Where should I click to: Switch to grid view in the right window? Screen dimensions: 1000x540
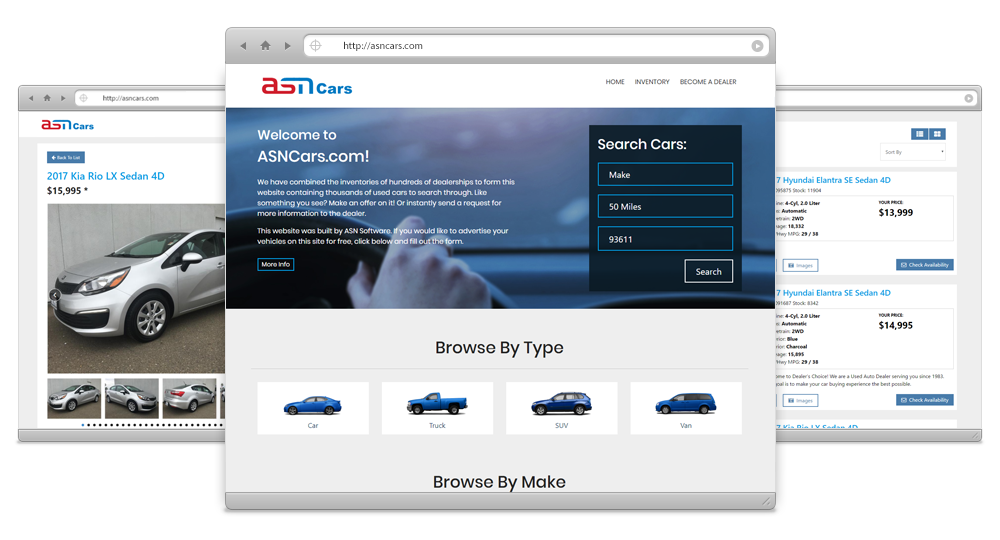click(937, 134)
